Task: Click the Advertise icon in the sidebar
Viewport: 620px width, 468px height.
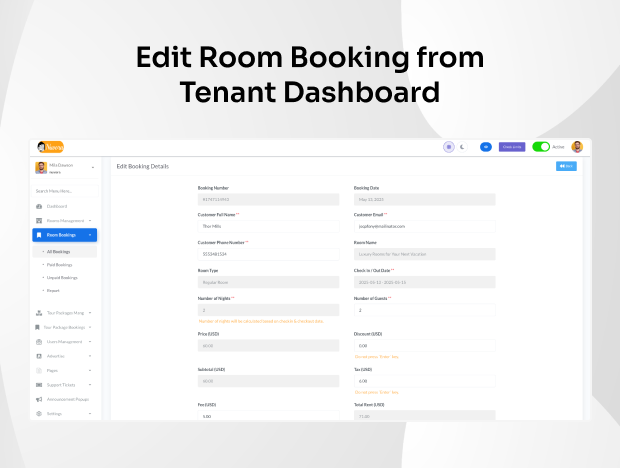Action: [x=39, y=356]
